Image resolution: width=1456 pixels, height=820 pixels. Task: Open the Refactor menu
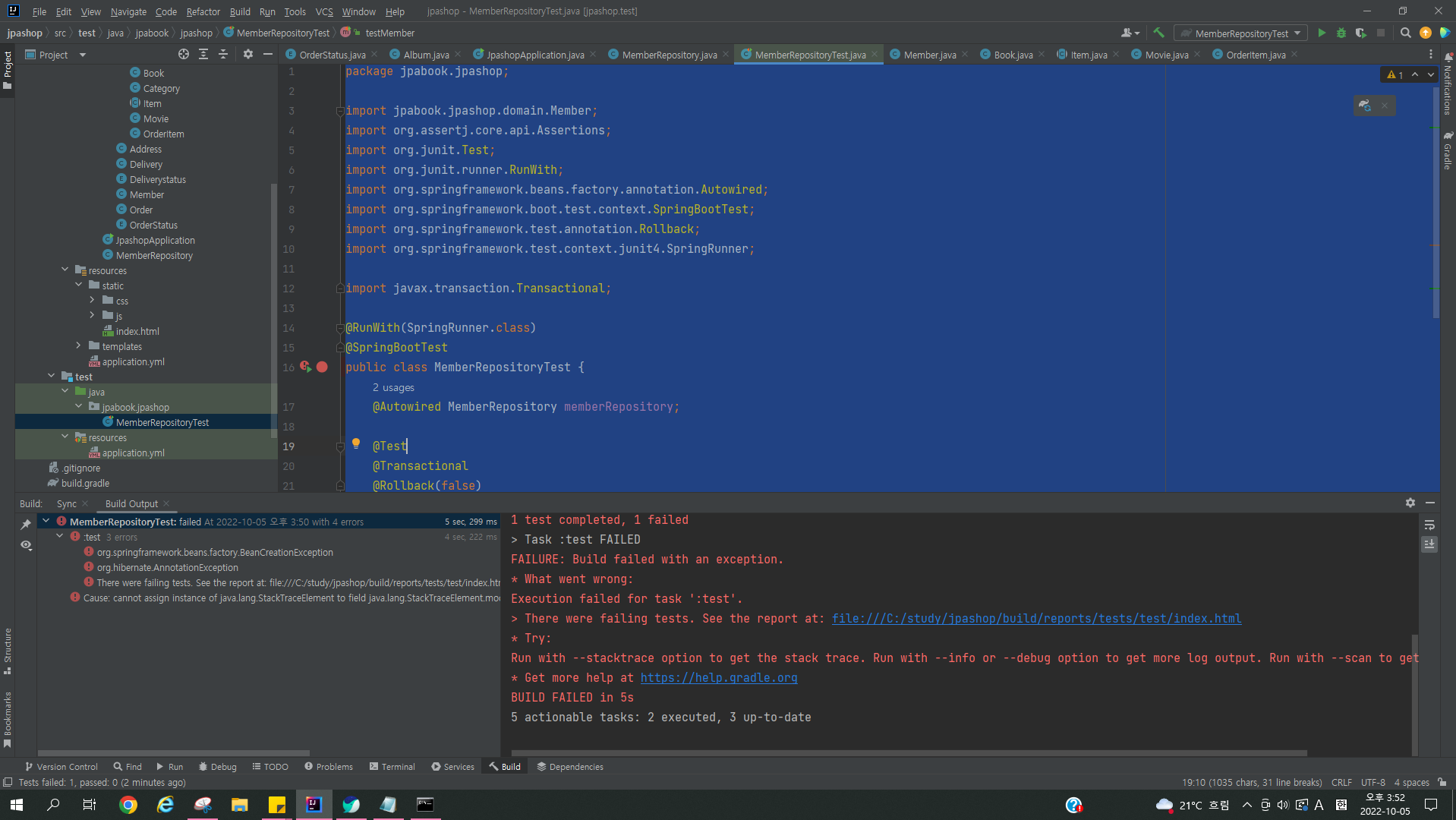[203, 11]
